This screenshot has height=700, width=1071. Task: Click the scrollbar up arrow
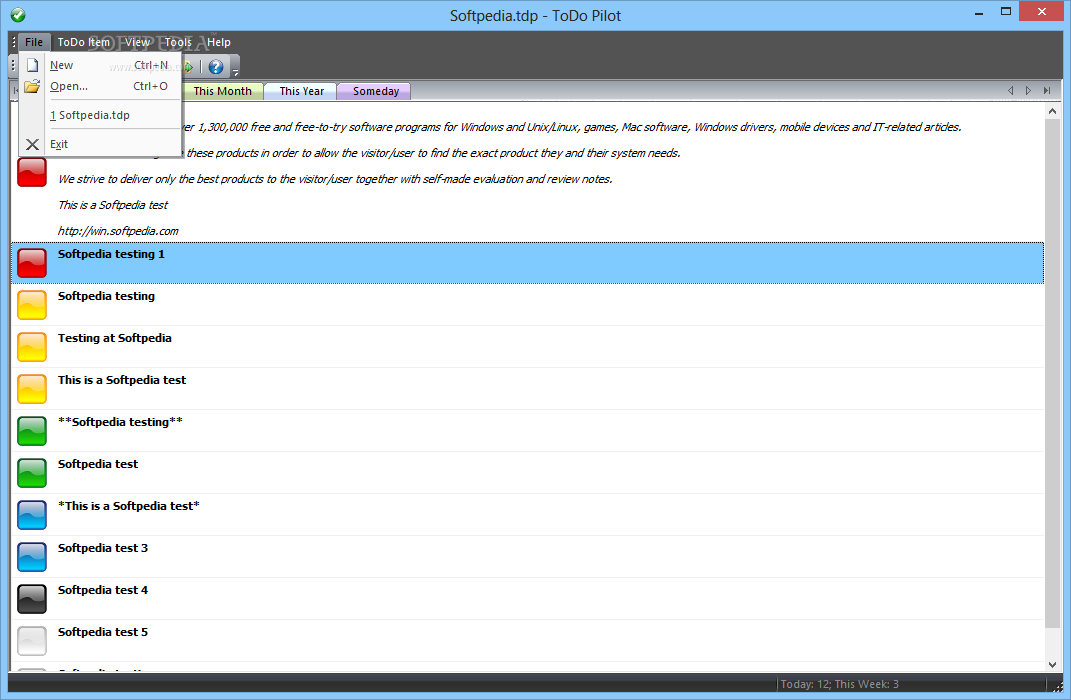pyautogui.click(x=1052, y=111)
